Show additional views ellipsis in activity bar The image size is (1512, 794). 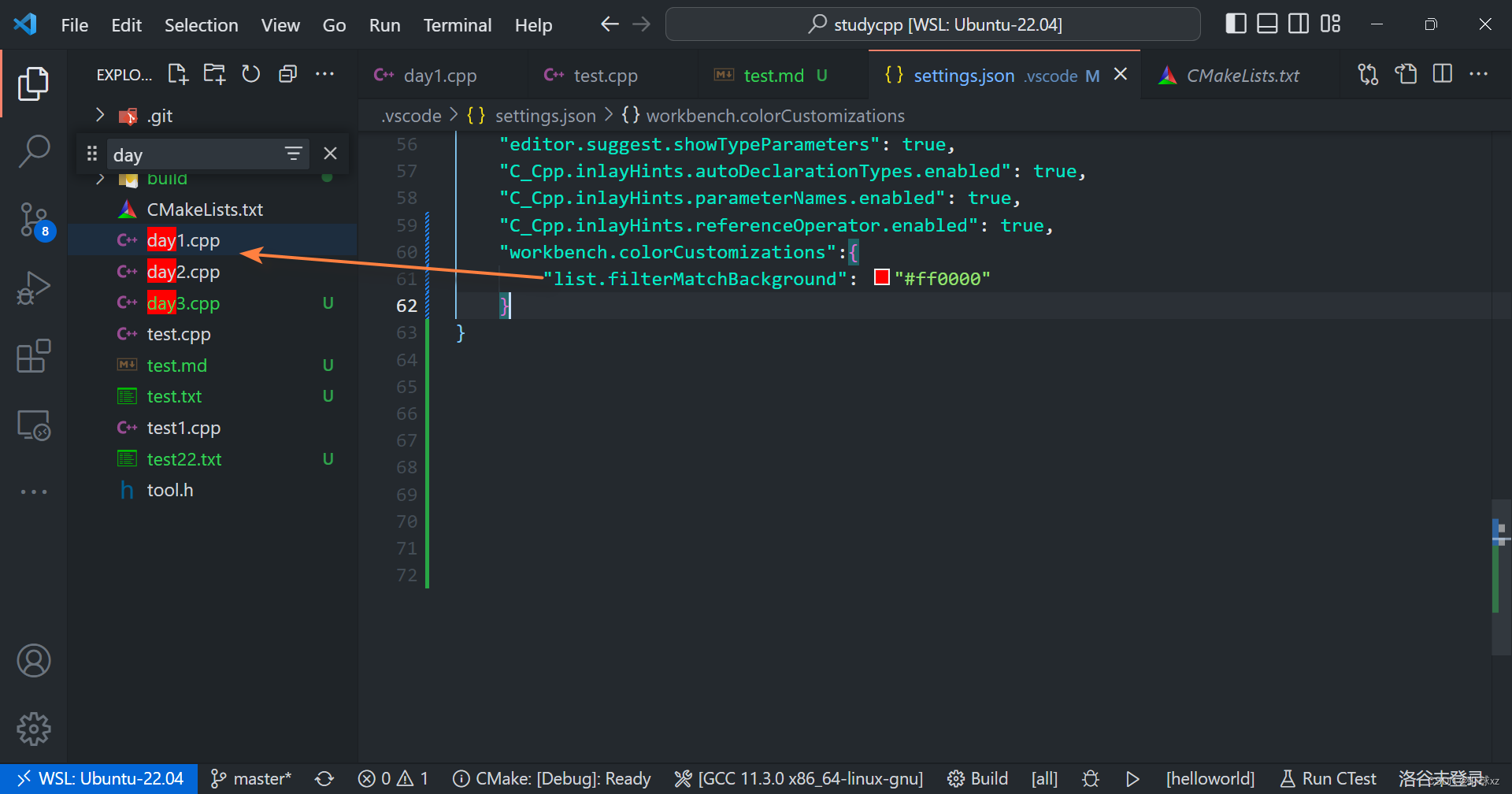tap(33, 492)
